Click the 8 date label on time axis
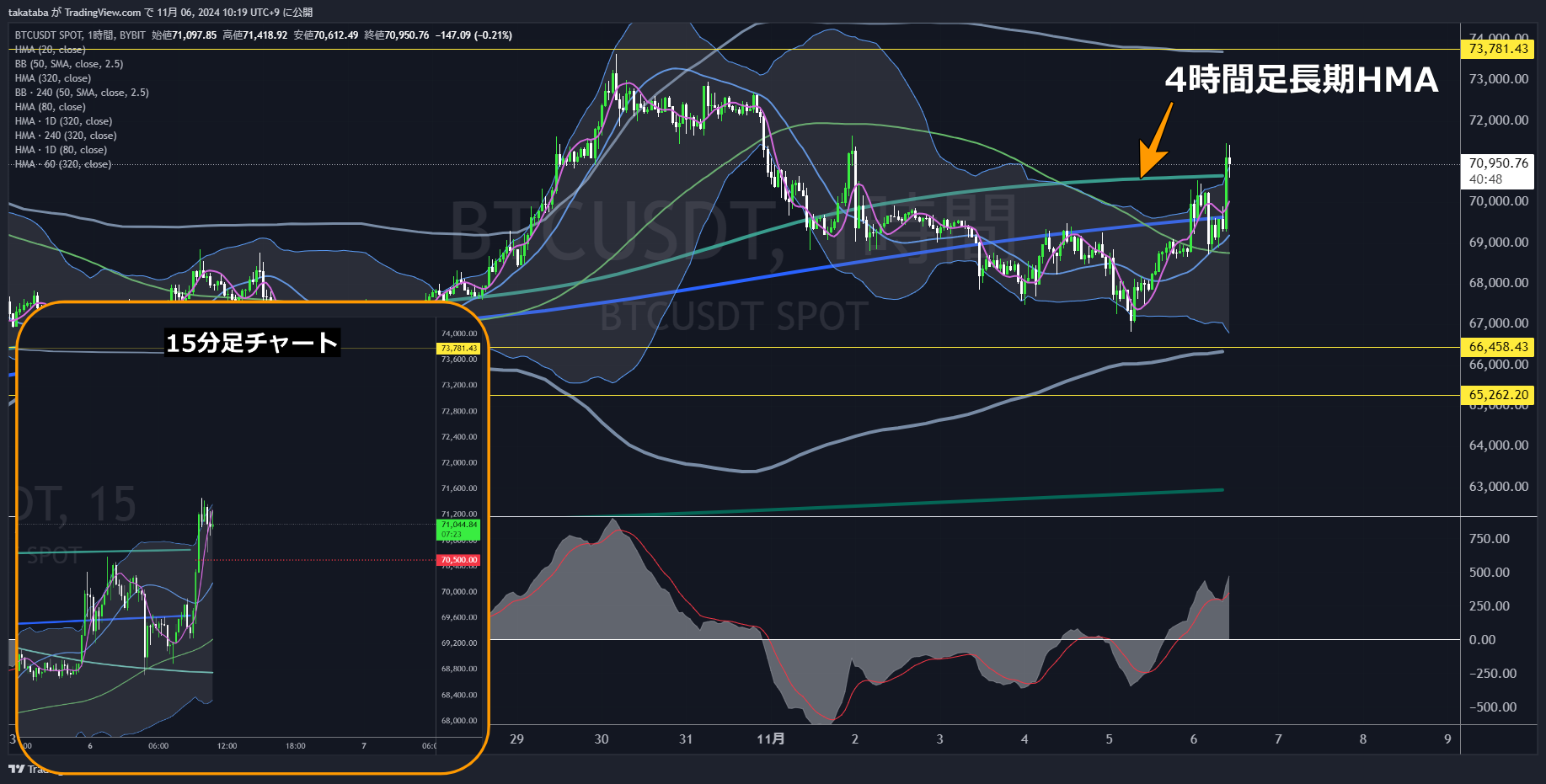Screen dimensions: 1546x784 [1363, 739]
